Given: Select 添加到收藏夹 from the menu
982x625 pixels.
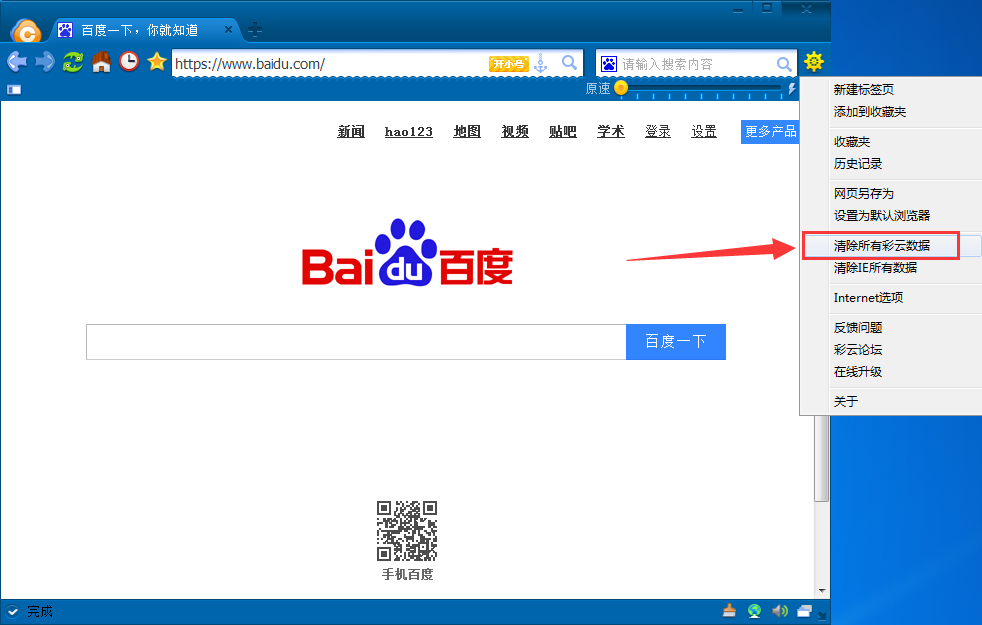Looking at the screenshot, I should click(870, 111).
